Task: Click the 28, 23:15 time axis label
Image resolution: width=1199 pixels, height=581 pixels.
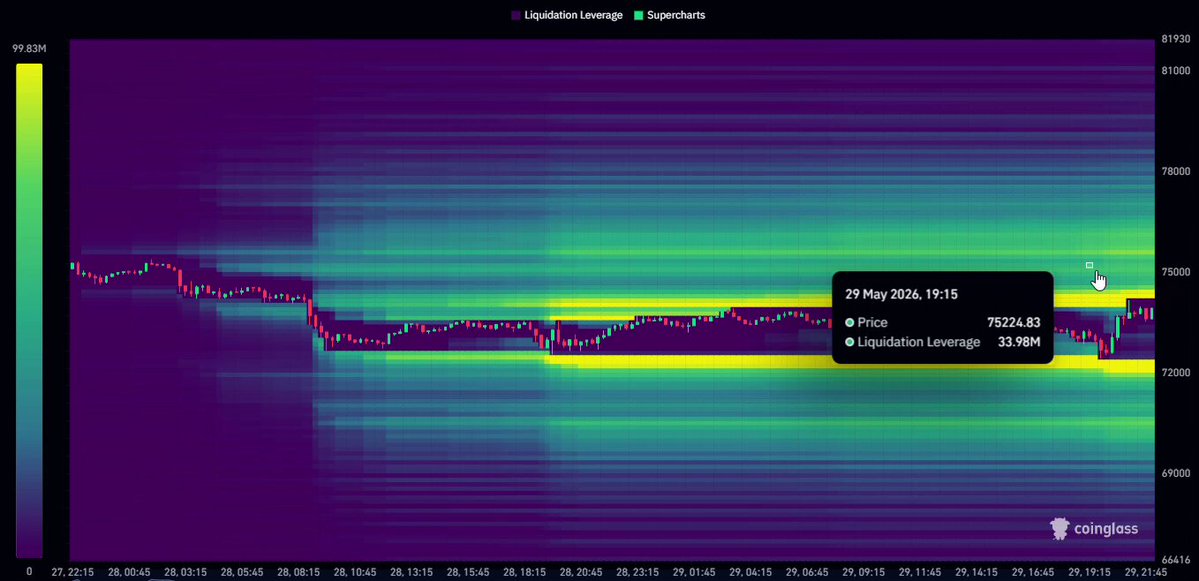Action: tap(638, 572)
